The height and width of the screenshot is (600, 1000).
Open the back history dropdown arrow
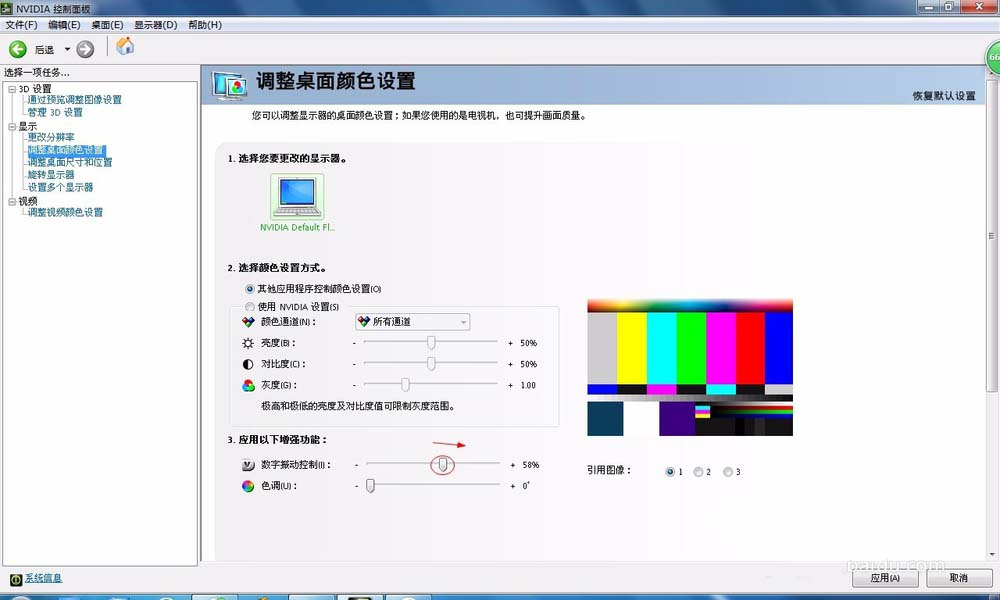point(67,49)
